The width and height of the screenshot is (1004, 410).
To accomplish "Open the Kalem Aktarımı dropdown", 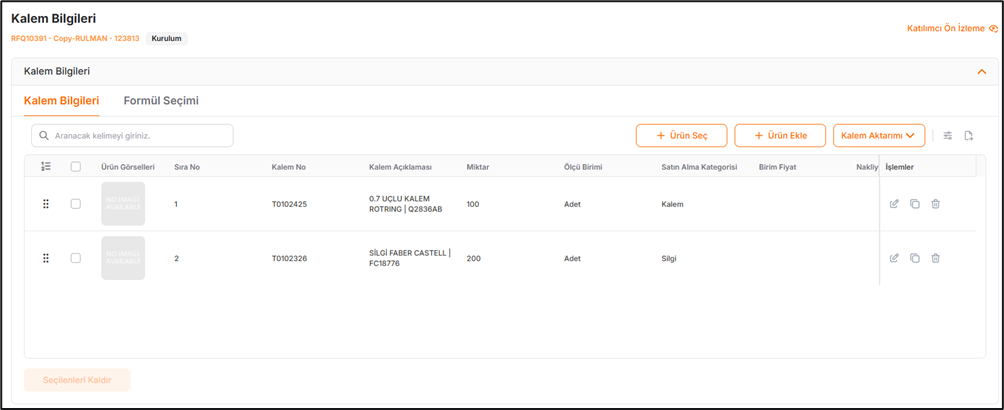I will pos(878,136).
